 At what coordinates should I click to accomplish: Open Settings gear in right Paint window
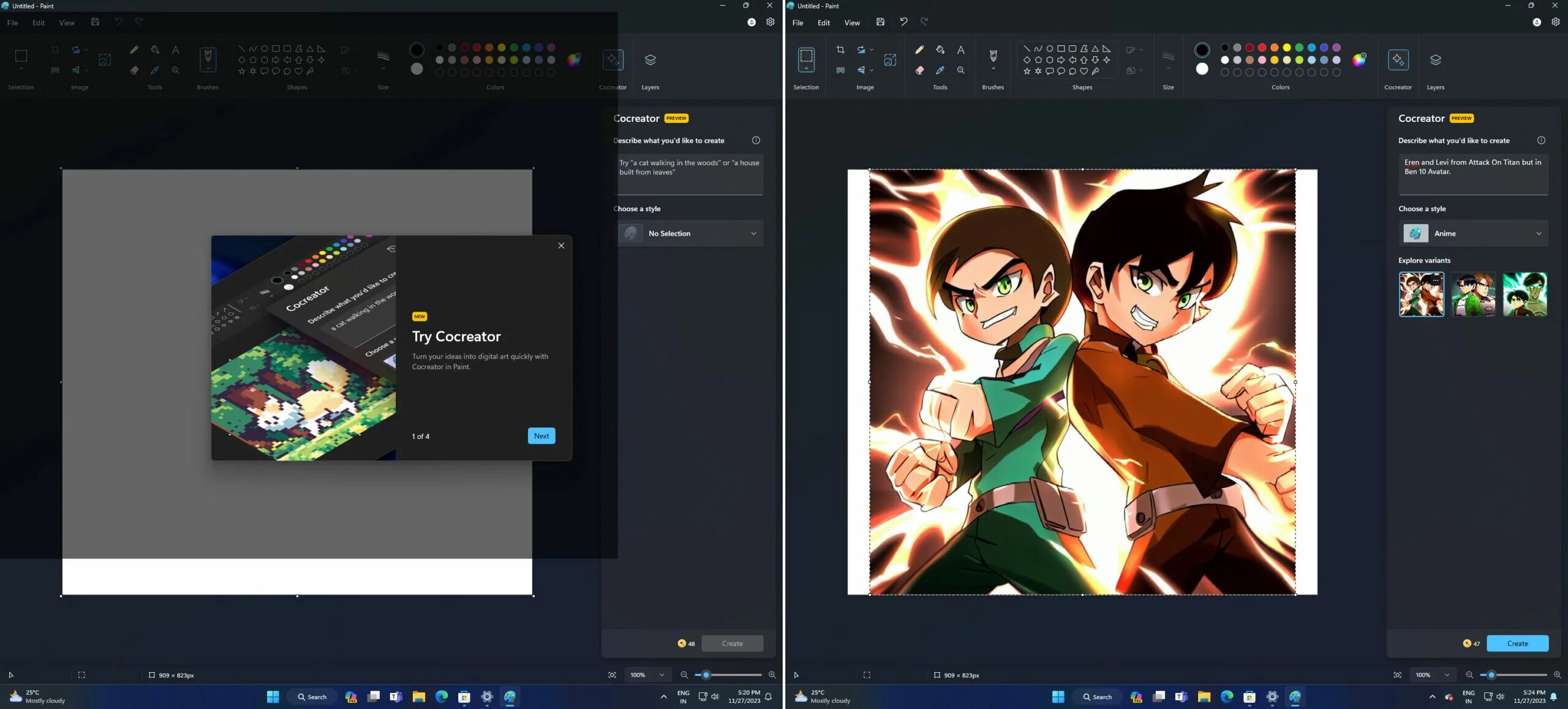point(1555,22)
